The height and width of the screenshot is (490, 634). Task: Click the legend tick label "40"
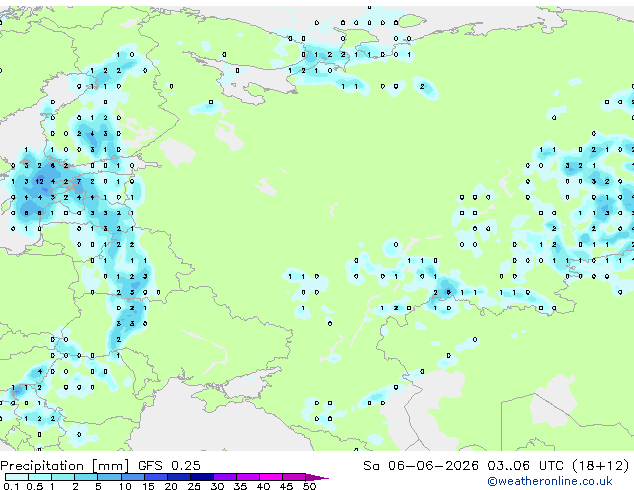coord(263,486)
